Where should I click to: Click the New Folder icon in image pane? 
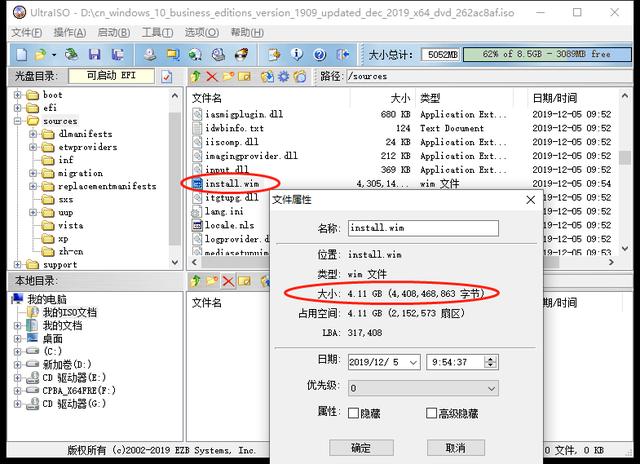coord(228,76)
